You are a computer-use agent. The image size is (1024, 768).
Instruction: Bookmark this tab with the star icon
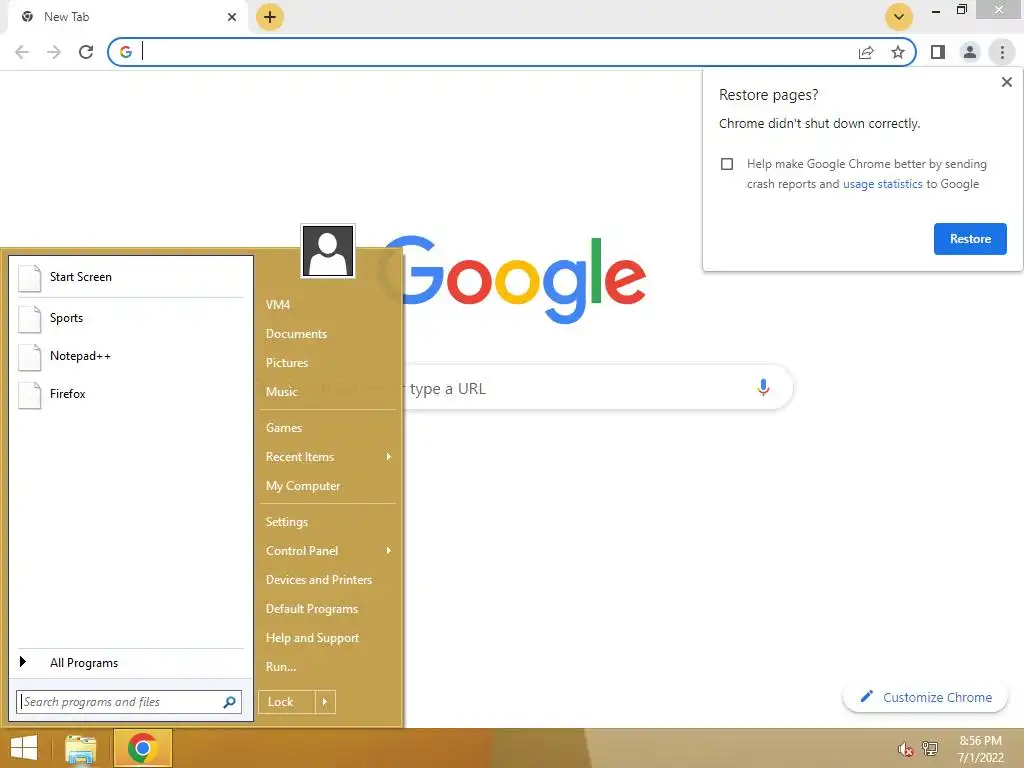tap(898, 52)
